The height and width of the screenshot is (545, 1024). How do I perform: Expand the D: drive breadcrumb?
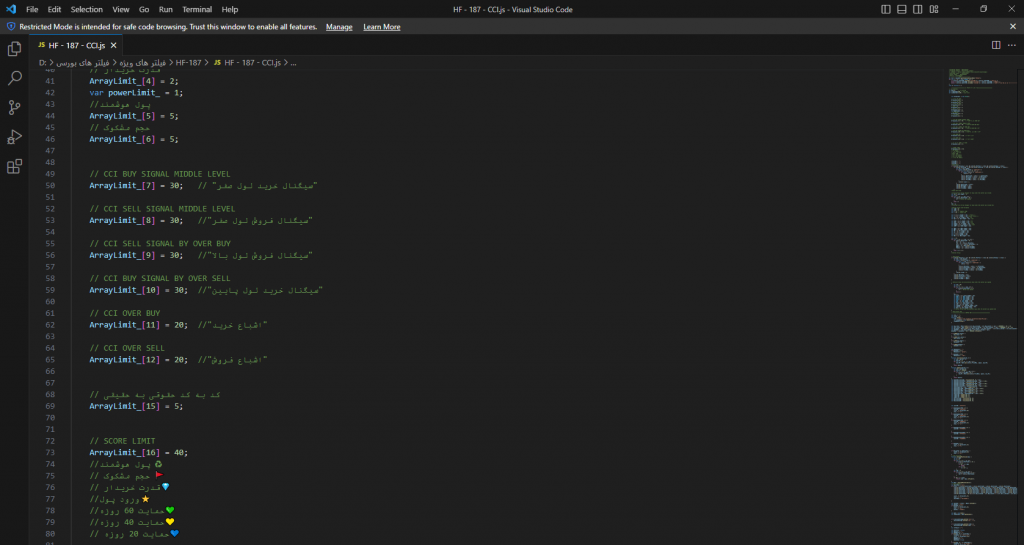43,63
